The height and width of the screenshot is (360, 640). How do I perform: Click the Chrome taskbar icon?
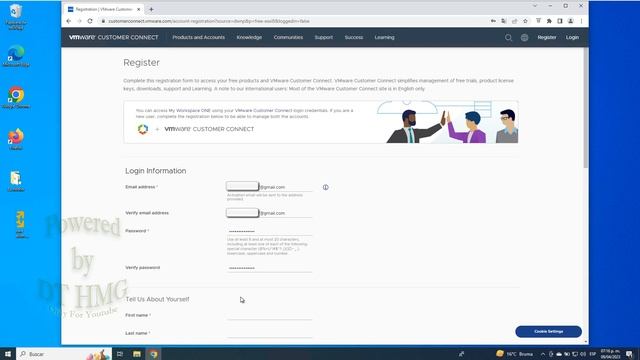(x=153, y=354)
